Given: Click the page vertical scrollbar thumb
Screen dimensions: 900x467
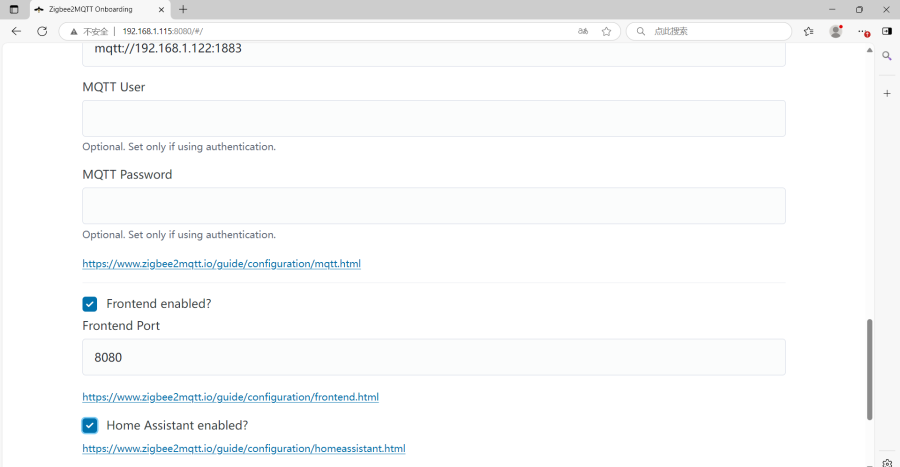Looking at the screenshot, I should (869, 369).
